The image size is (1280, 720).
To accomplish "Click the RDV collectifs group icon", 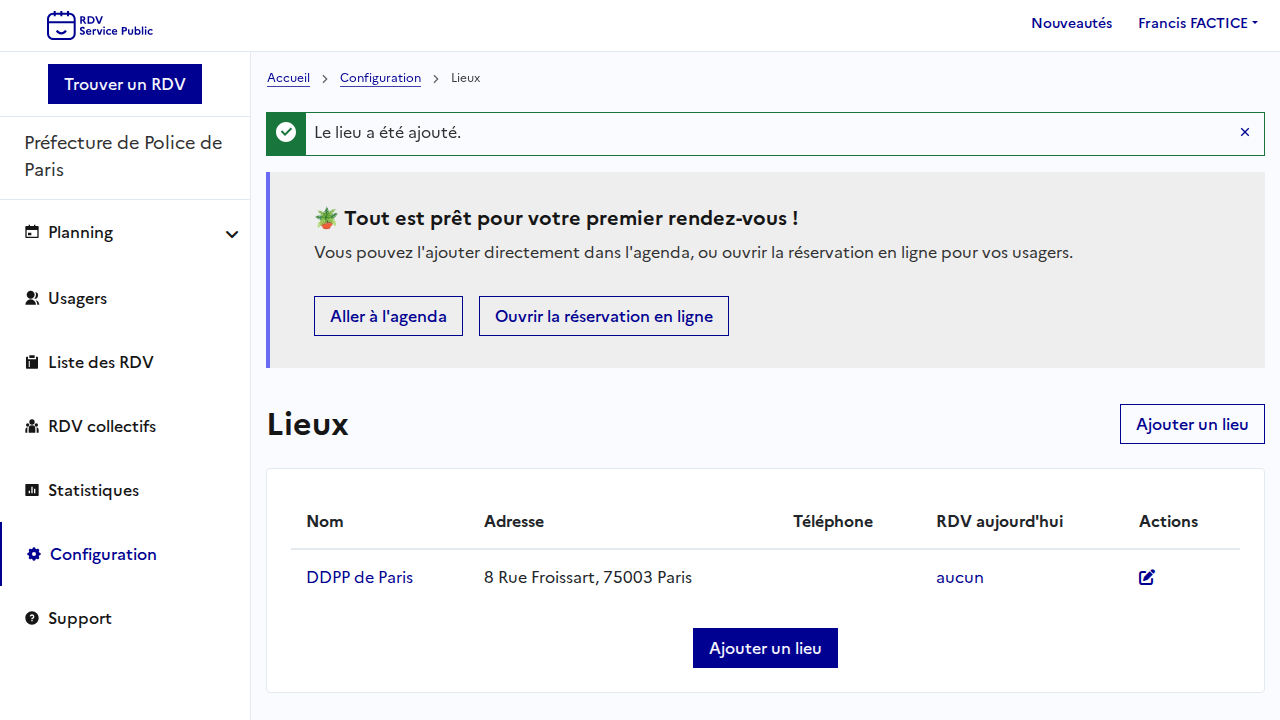I will pos(32,426).
